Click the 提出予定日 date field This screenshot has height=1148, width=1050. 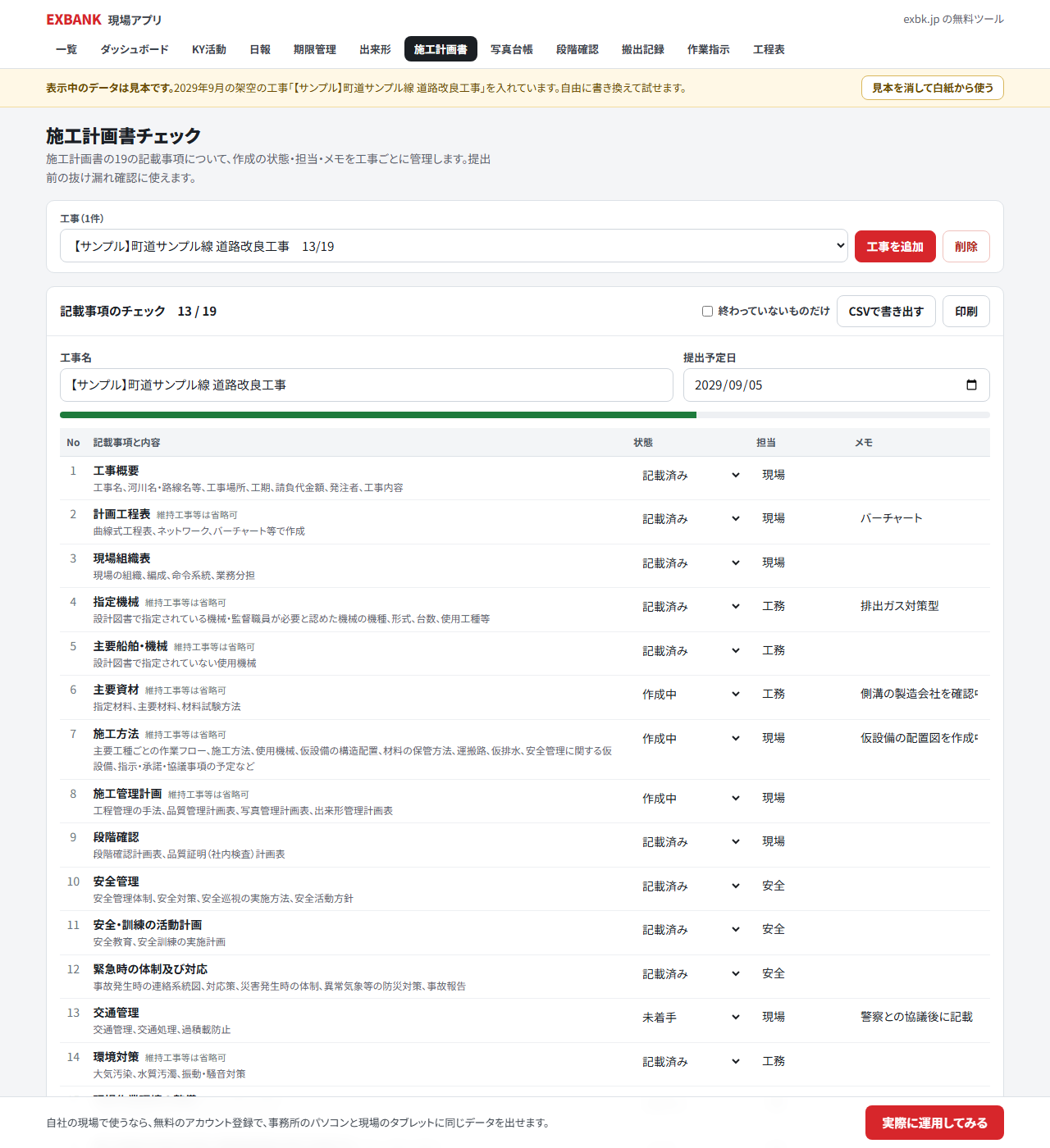[837, 385]
